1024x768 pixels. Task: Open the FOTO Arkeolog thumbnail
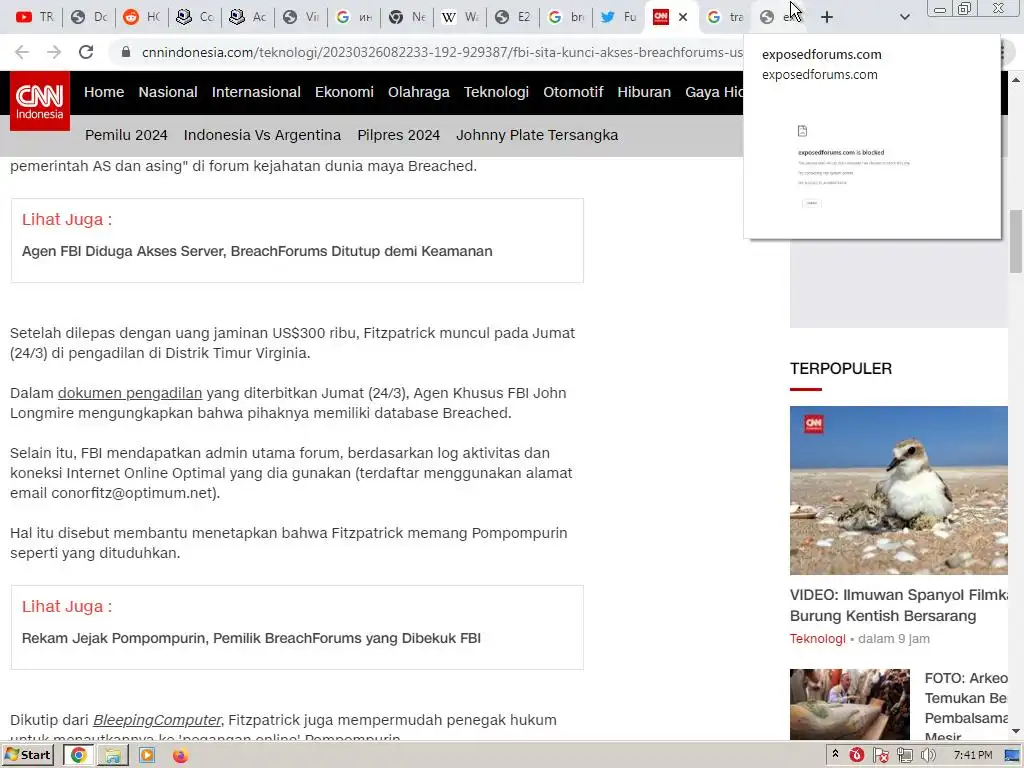(x=850, y=704)
